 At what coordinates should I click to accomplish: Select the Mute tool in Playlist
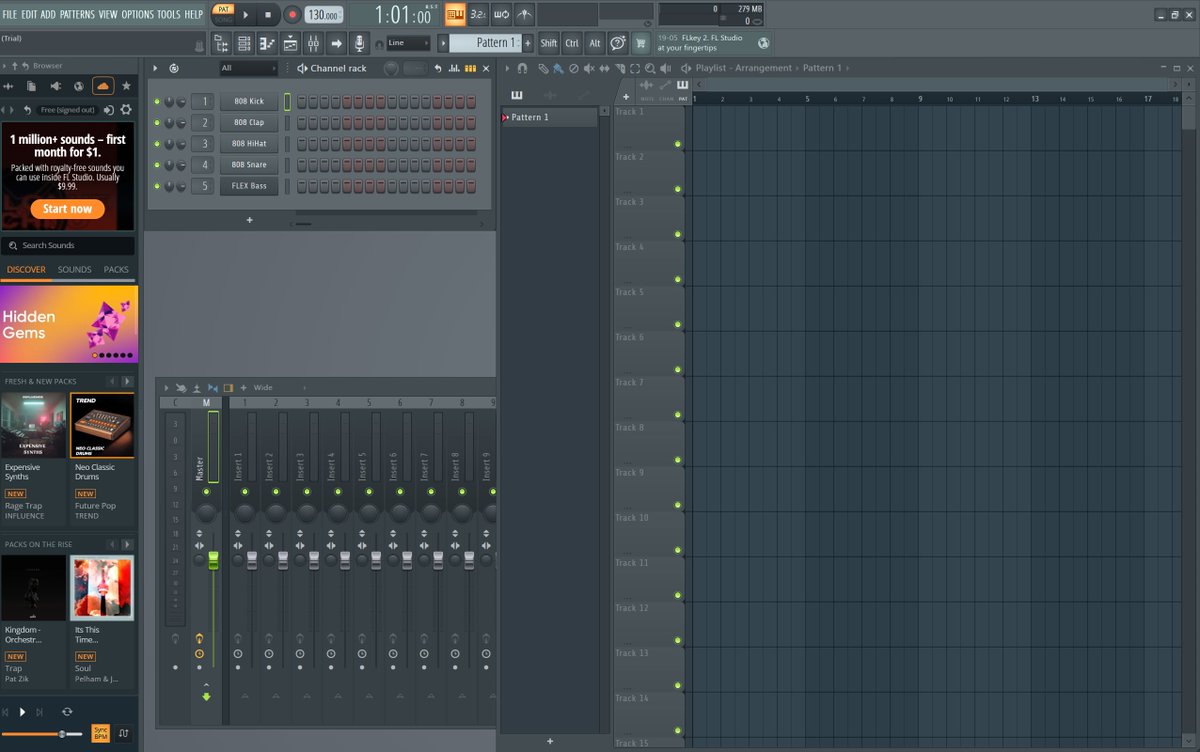pyautogui.click(x=589, y=68)
